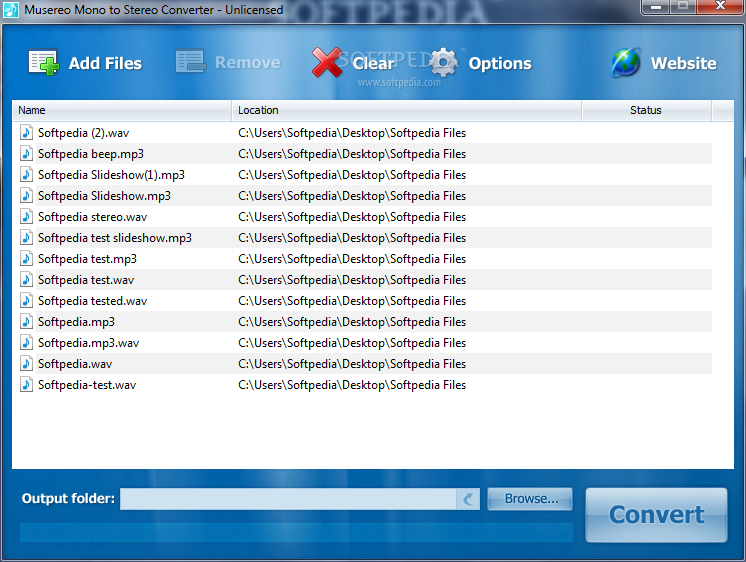Click the file icon of Softpedia stereo.wav
Viewport: 746px width, 562px height.
pos(26,216)
